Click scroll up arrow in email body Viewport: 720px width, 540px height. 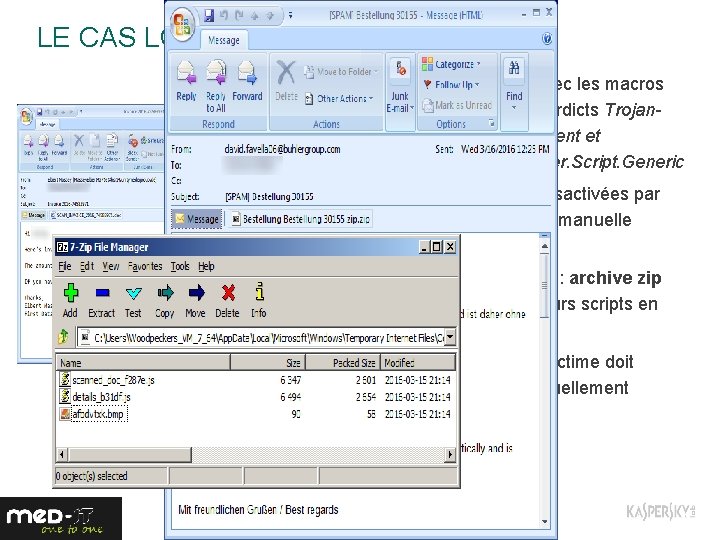pyautogui.click(x=545, y=247)
